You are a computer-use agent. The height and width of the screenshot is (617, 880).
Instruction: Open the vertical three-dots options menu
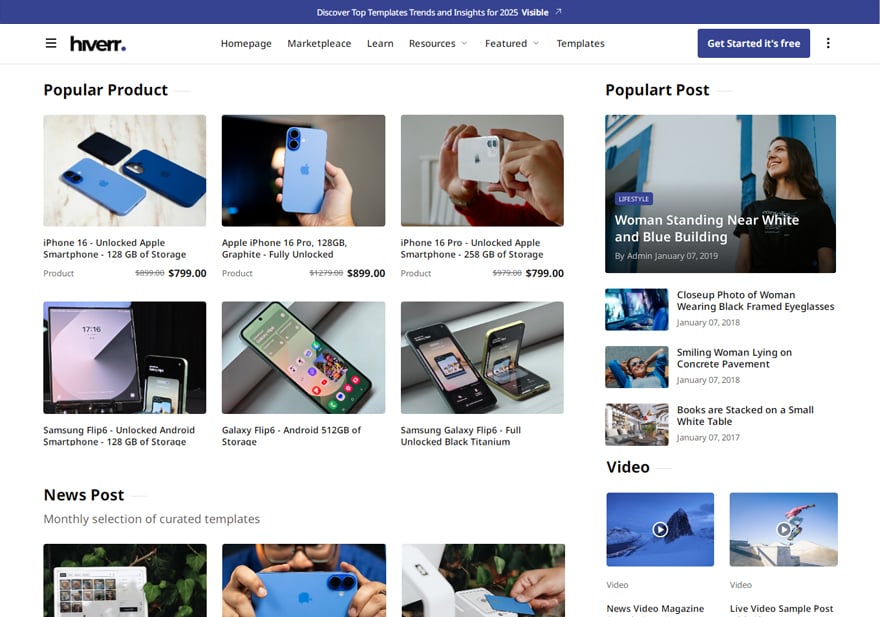[x=828, y=43]
